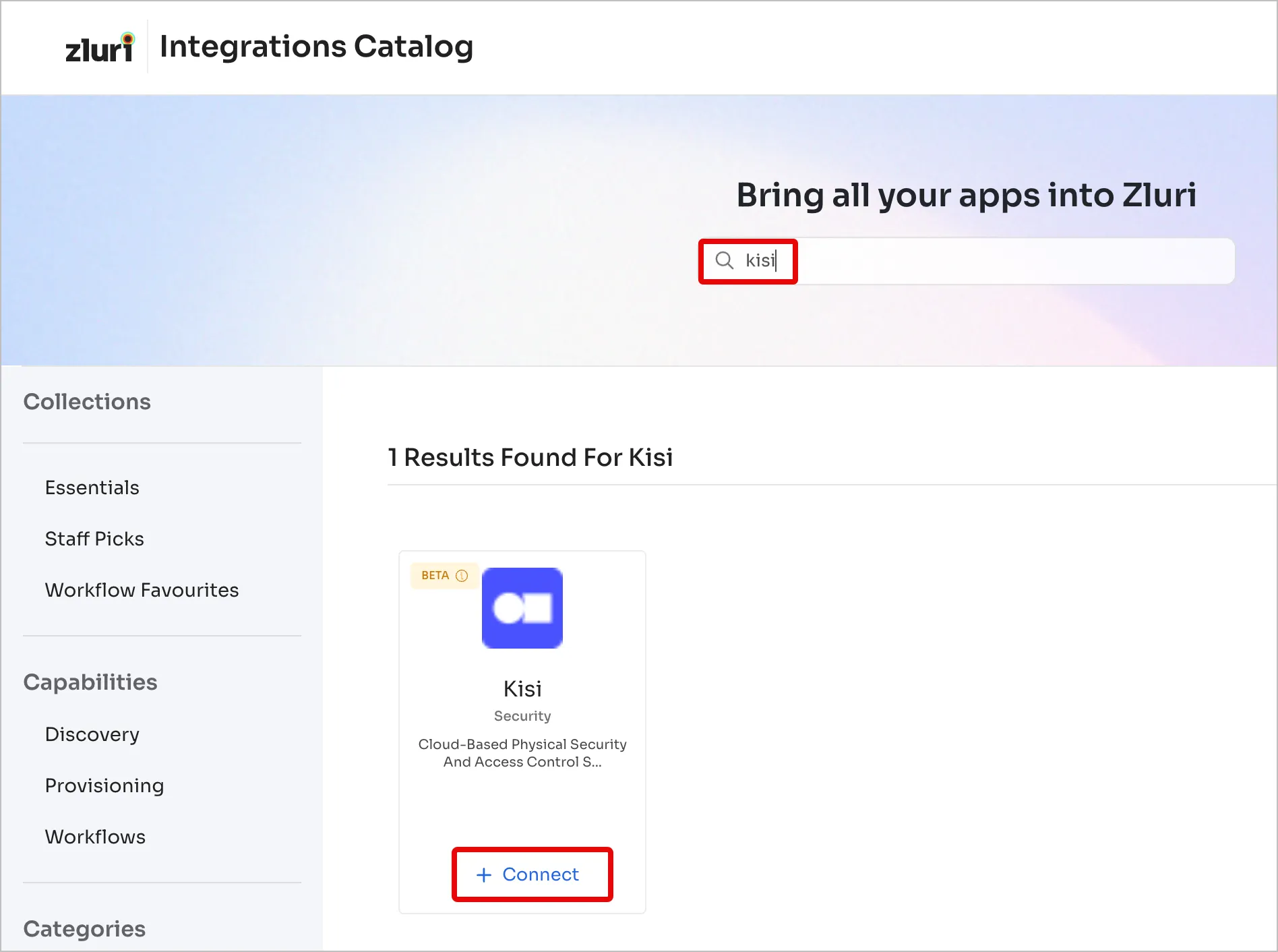
Task: Click the BETA badge label
Action: (435, 576)
